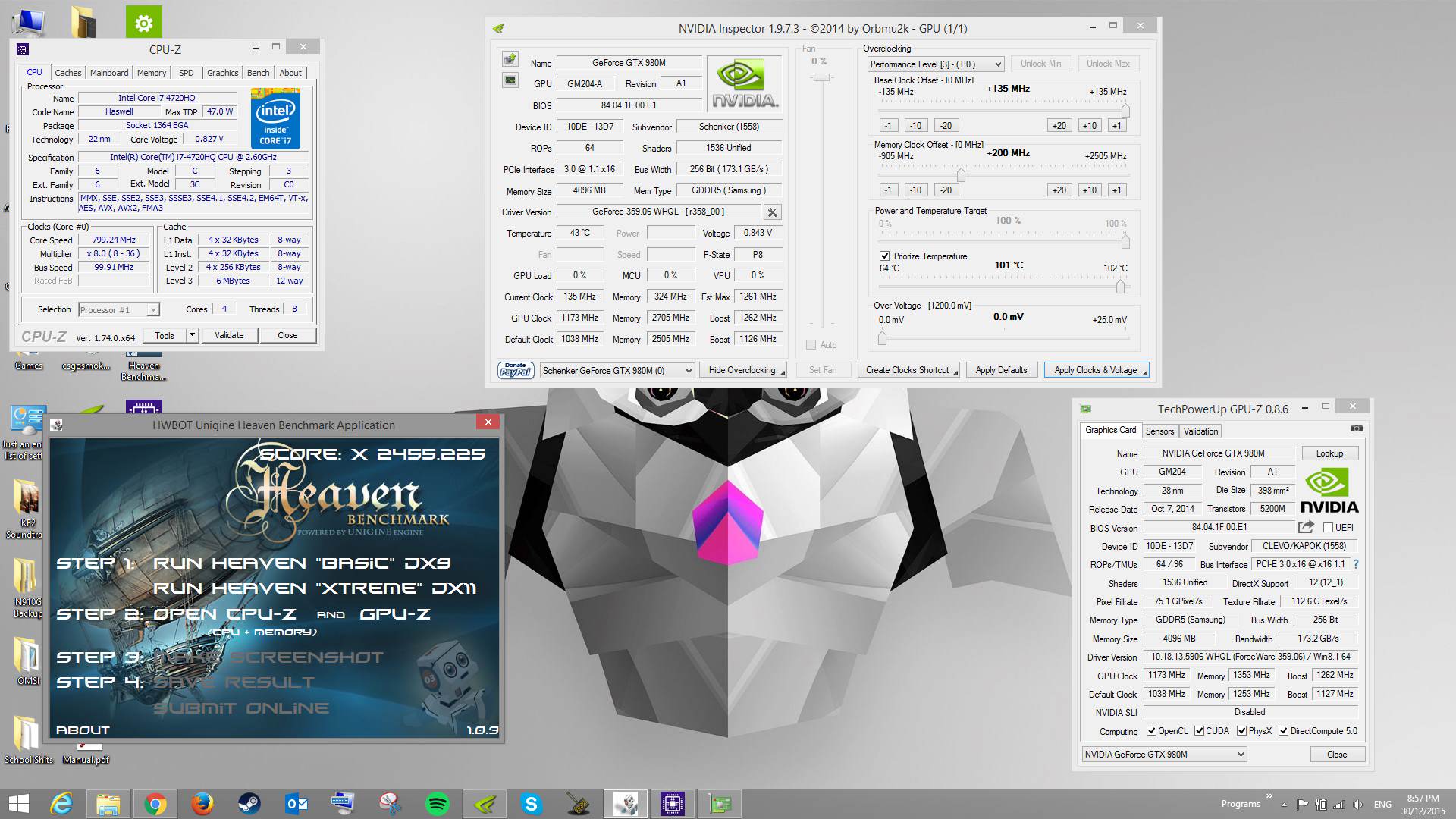The width and height of the screenshot is (1456, 819).
Task: Click the Driver Version field in NVIDIA Inspector
Action: (658, 212)
